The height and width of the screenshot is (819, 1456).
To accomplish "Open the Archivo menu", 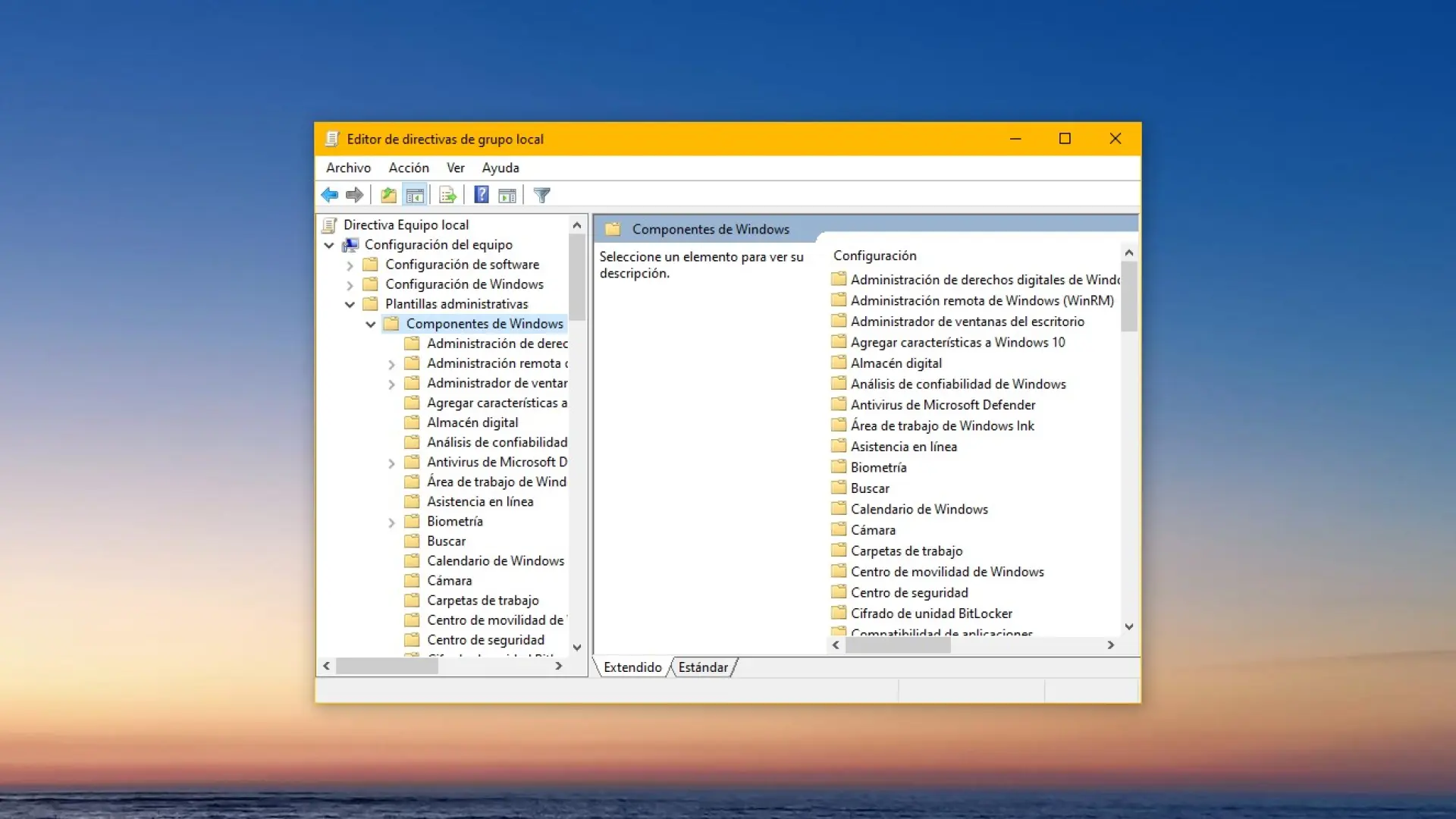I will [x=348, y=168].
